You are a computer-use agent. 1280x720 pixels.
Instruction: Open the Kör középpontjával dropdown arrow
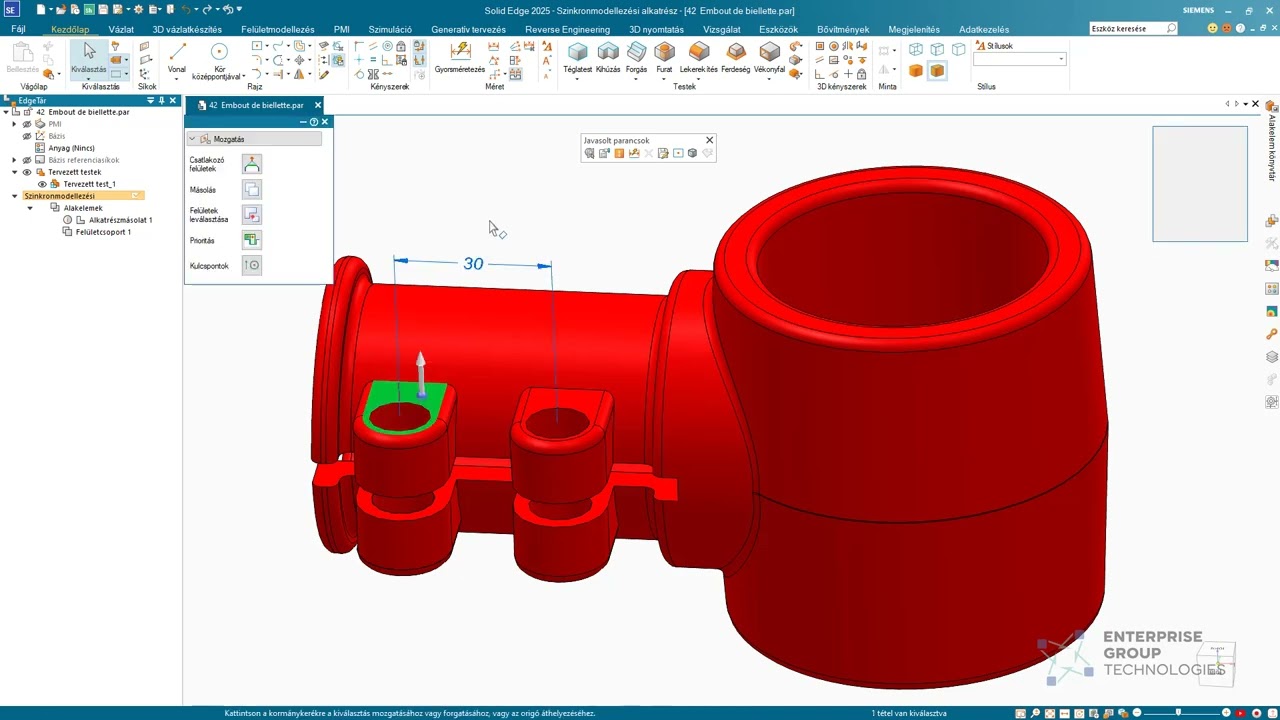click(243, 77)
